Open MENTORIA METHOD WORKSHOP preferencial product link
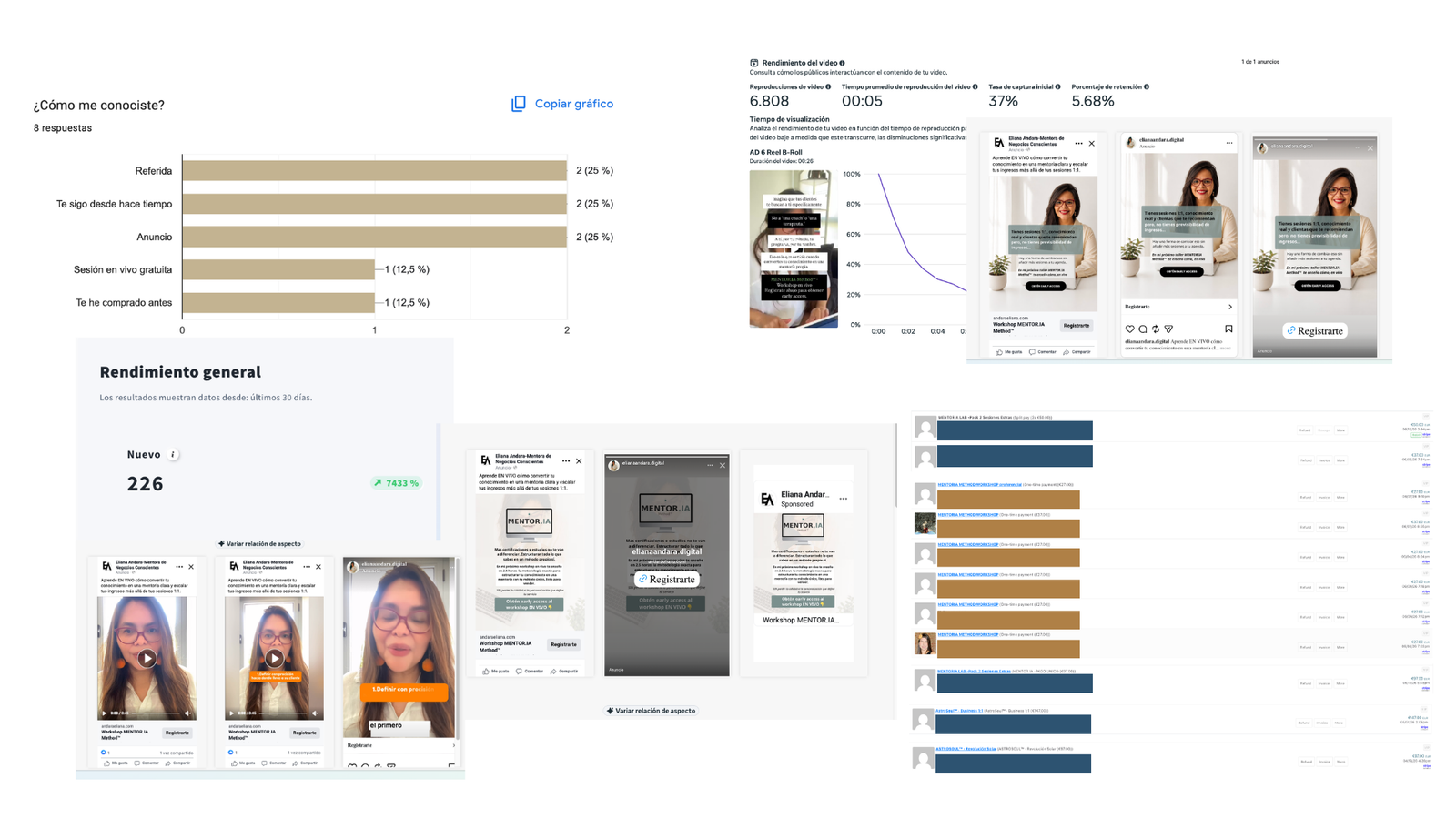This screenshot has width=1456, height=819. [x=979, y=485]
